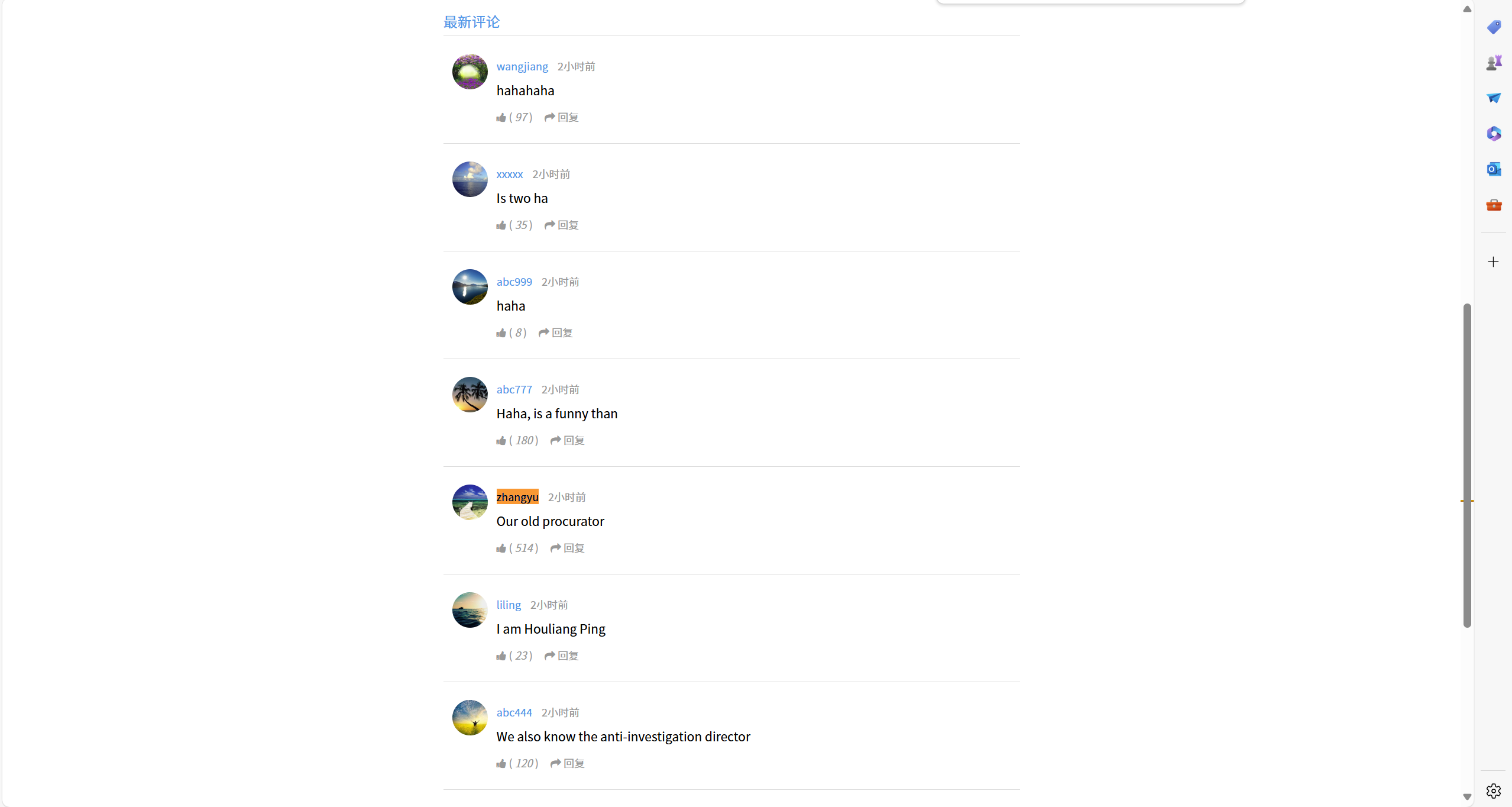Open Microsoft 365 icon in sidebar
This screenshot has width=1512, height=807.
click(1494, 134)
